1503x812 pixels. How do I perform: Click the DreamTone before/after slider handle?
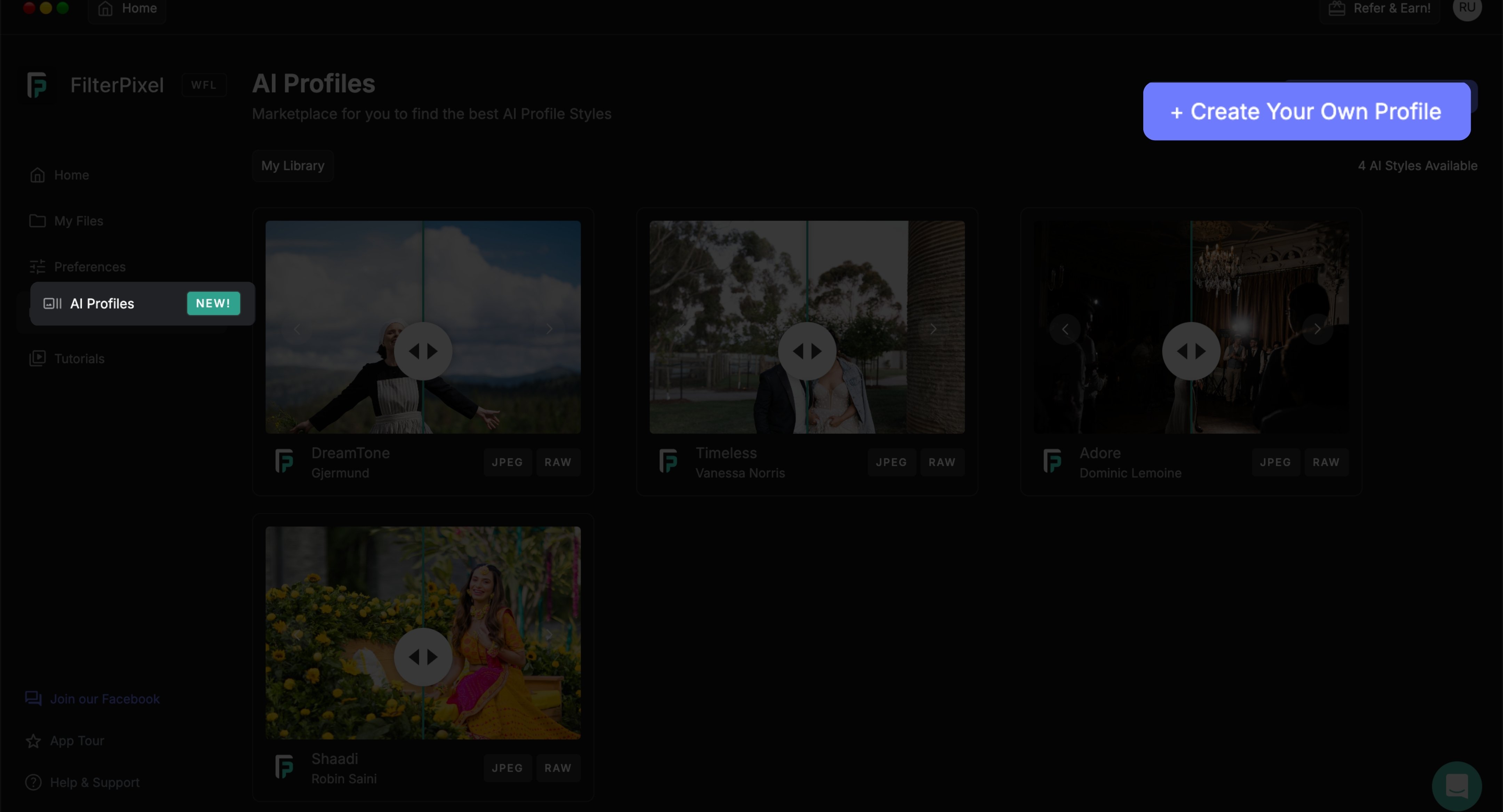[423, 351]
